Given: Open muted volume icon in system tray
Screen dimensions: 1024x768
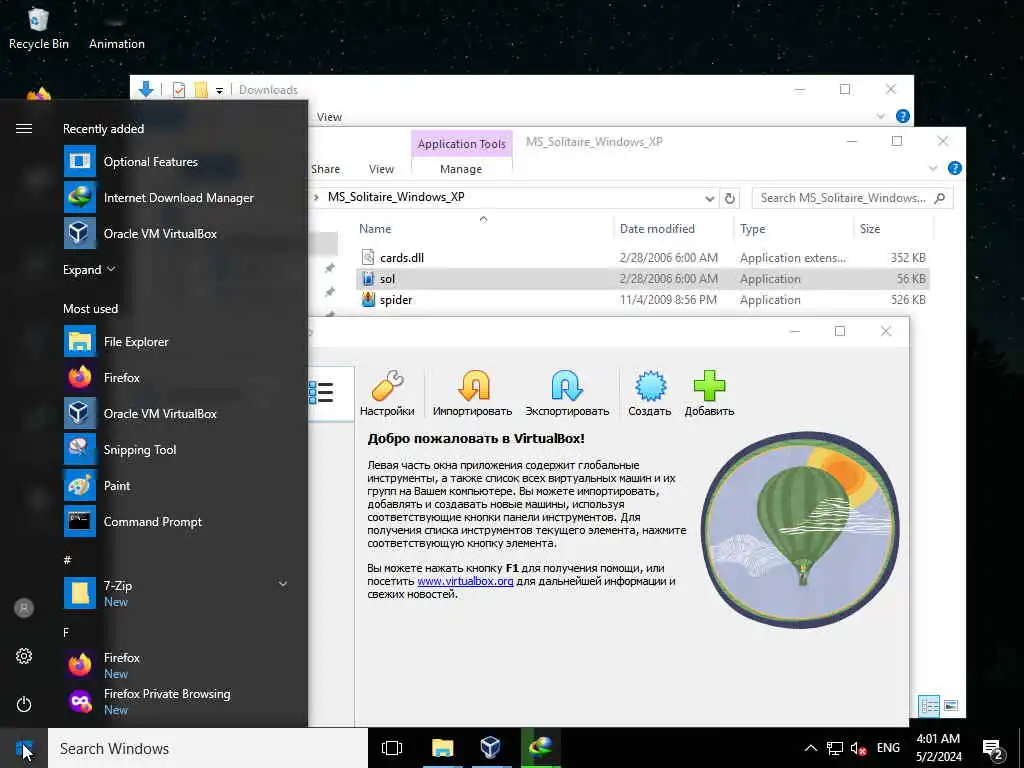Looking at the screenshot, I should pyautogui.click(x=858, y=748).
